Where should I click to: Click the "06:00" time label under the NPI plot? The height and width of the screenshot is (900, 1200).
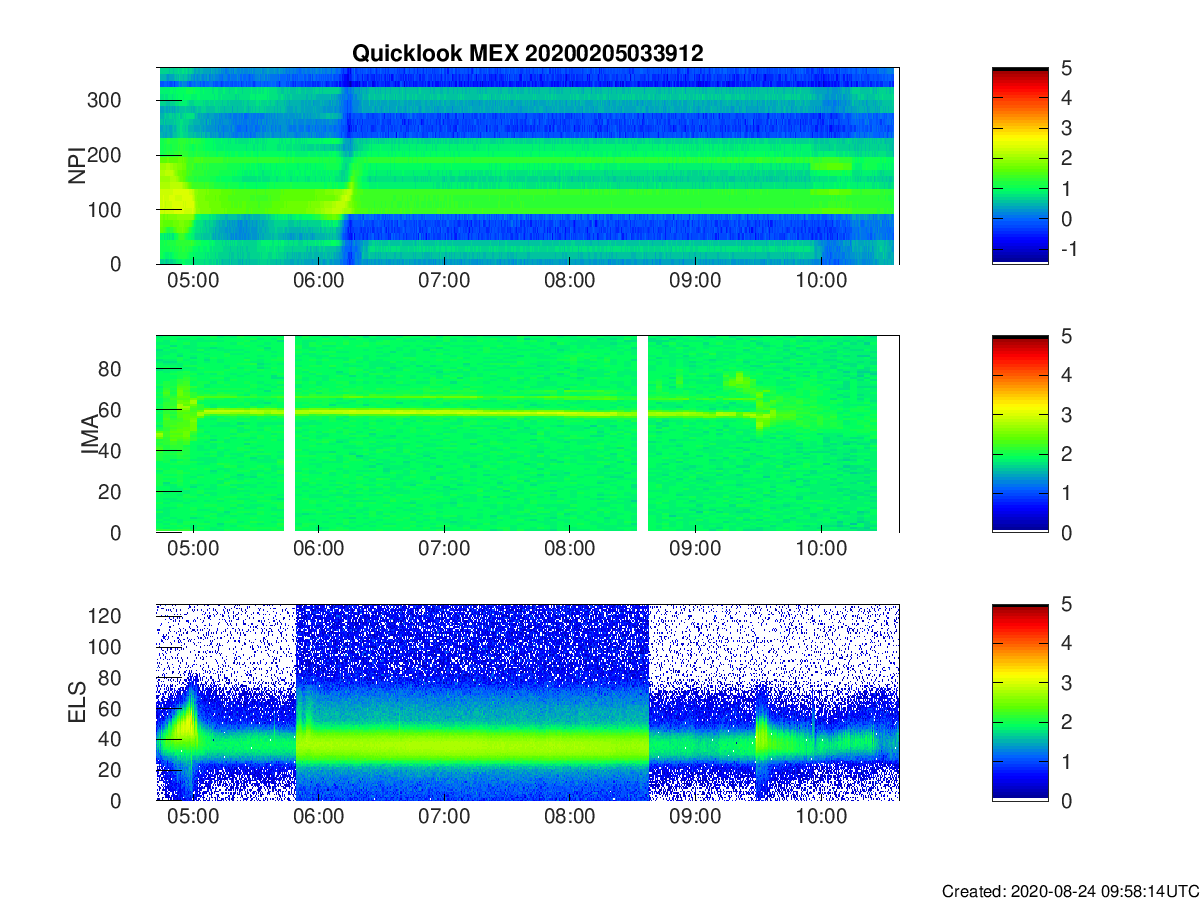[319, 280]
